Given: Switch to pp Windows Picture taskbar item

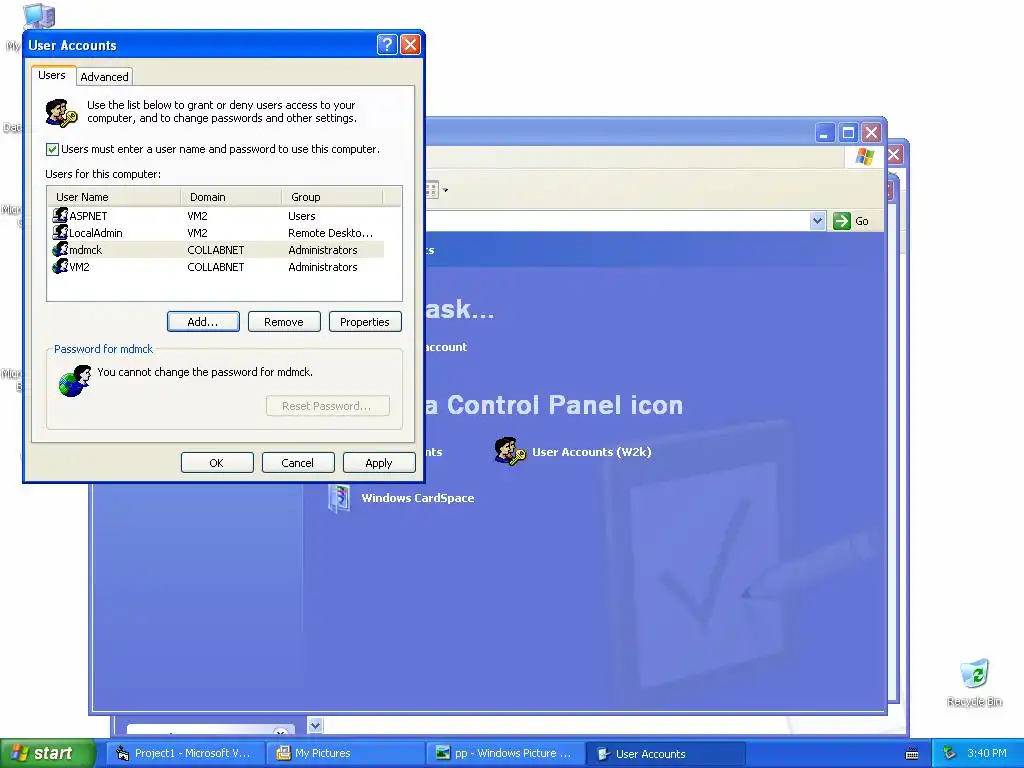Looking at the screenshot, I should [505, 754].
